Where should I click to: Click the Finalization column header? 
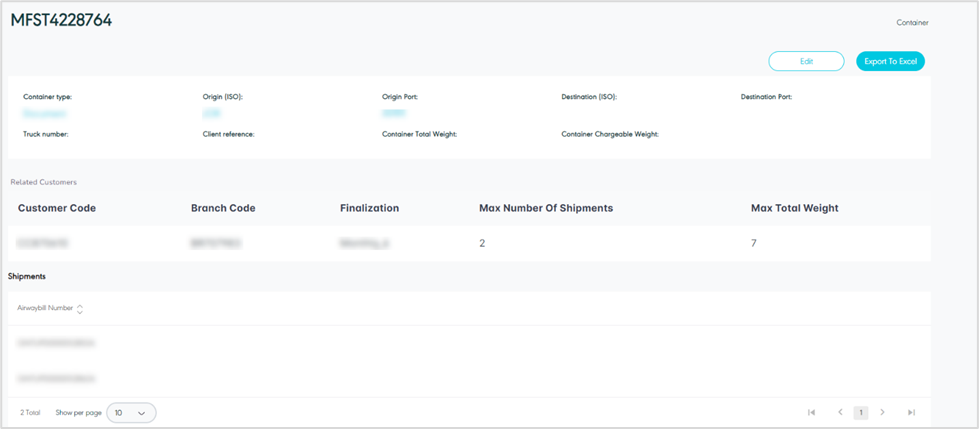tap(369, 208)
